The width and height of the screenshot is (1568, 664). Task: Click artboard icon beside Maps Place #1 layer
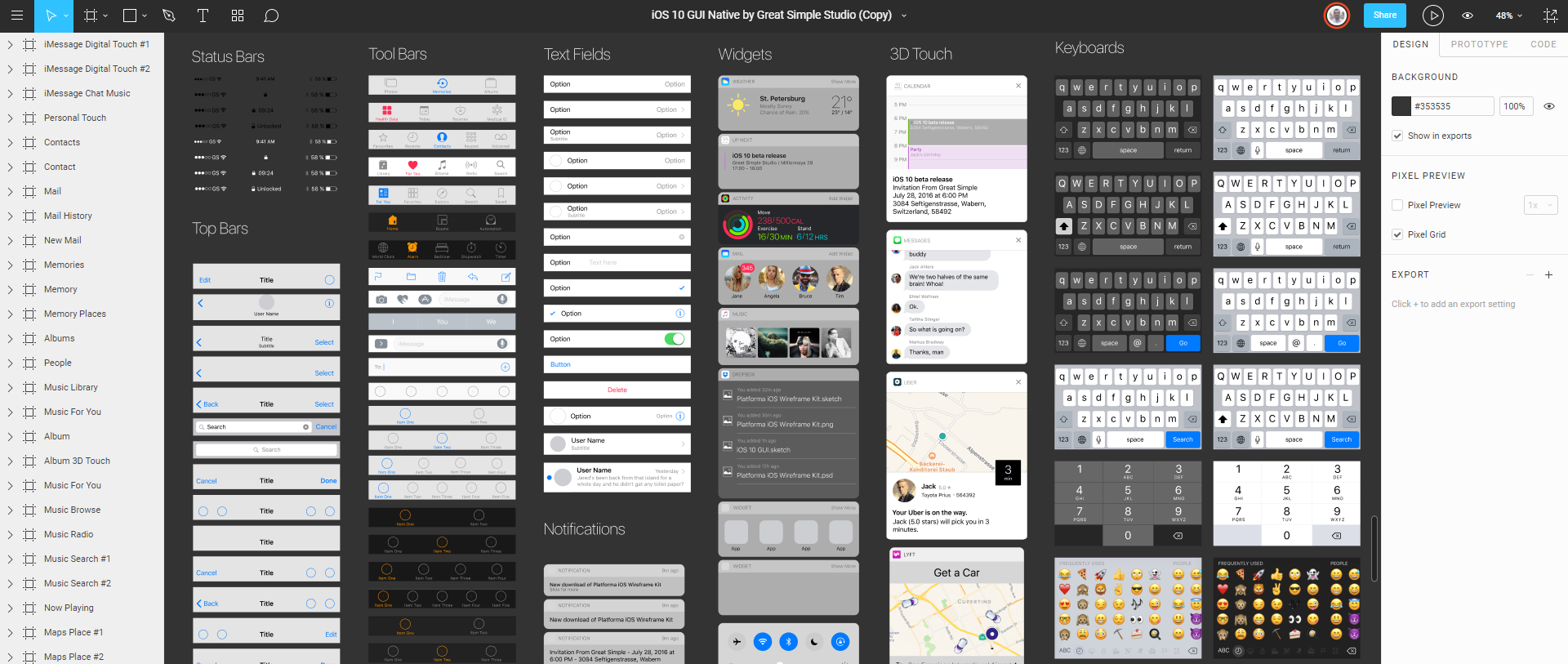tap(29, 632)
